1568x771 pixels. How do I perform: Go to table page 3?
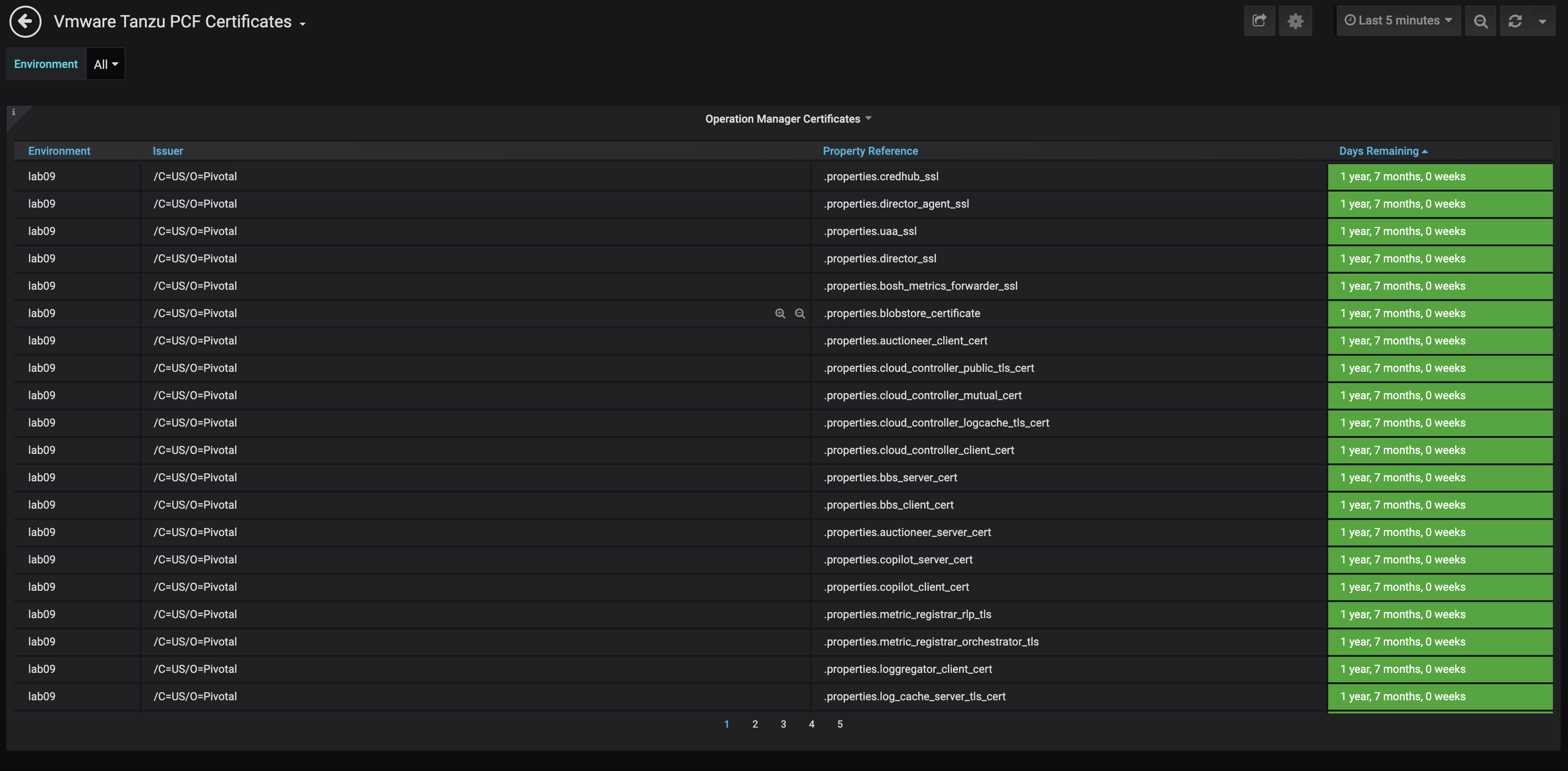784,724
